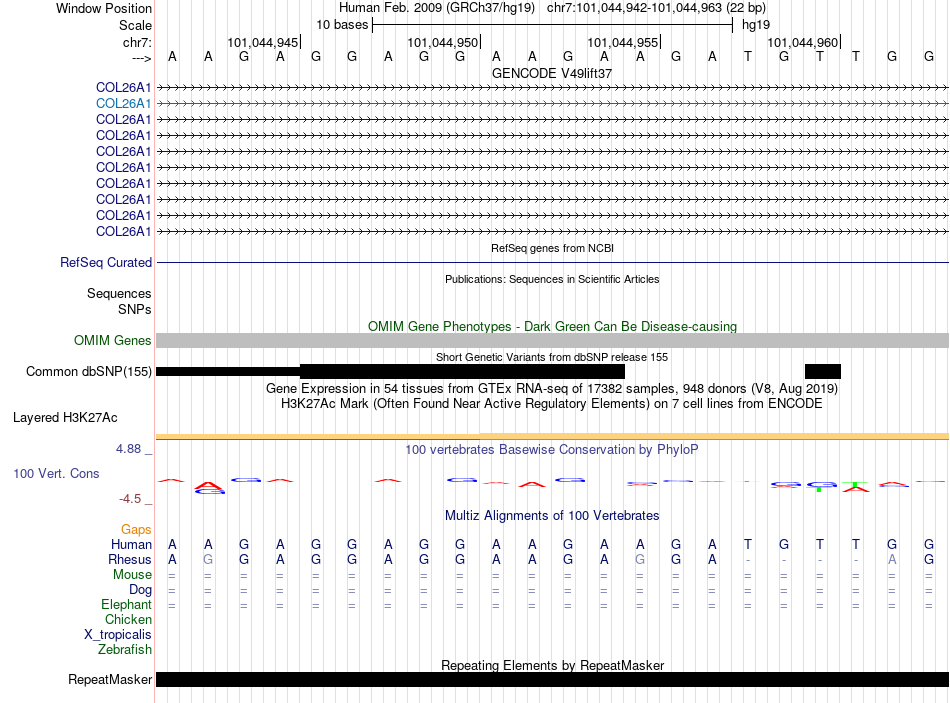Image resolution: width=950 pixels, height=703 pixels.
Task: Select the chr7: ruler label
Action: (137, 42)
